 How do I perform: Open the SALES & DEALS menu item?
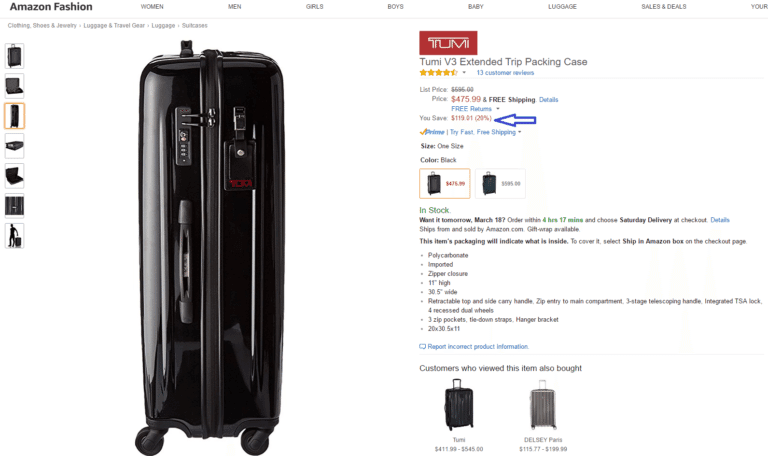pos(664,7)
